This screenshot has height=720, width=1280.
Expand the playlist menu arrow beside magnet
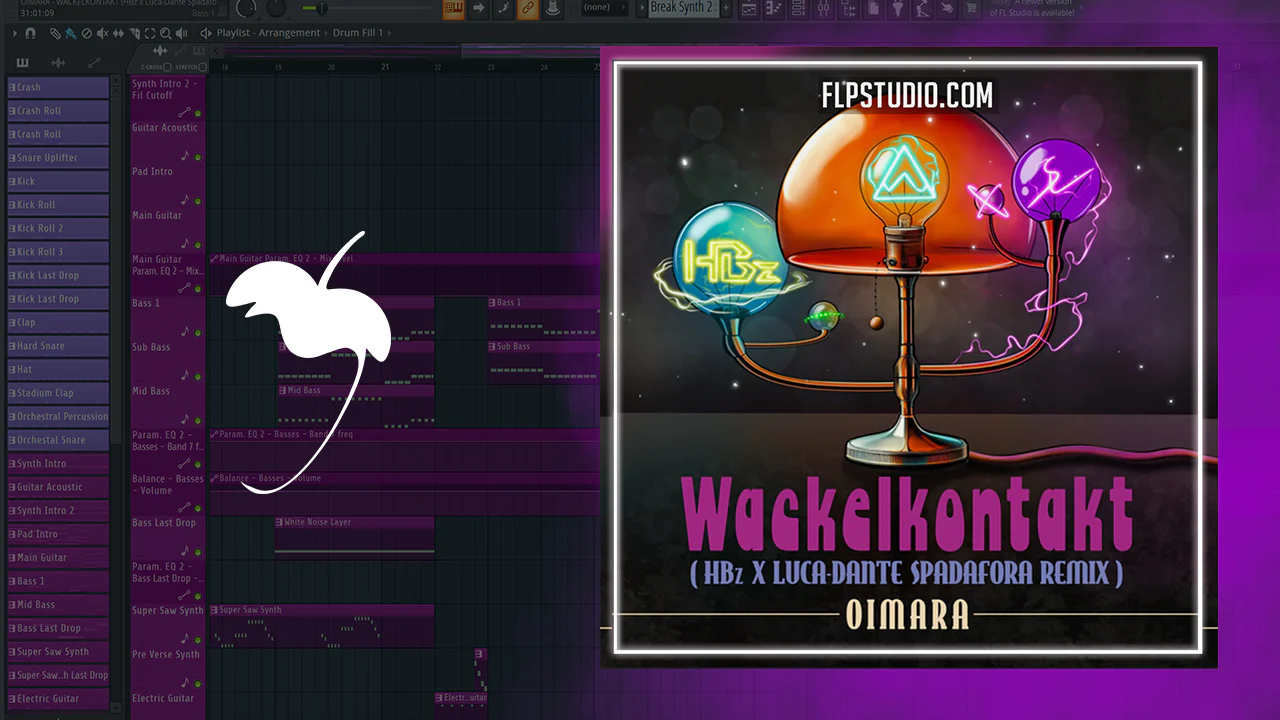(16, 33)
